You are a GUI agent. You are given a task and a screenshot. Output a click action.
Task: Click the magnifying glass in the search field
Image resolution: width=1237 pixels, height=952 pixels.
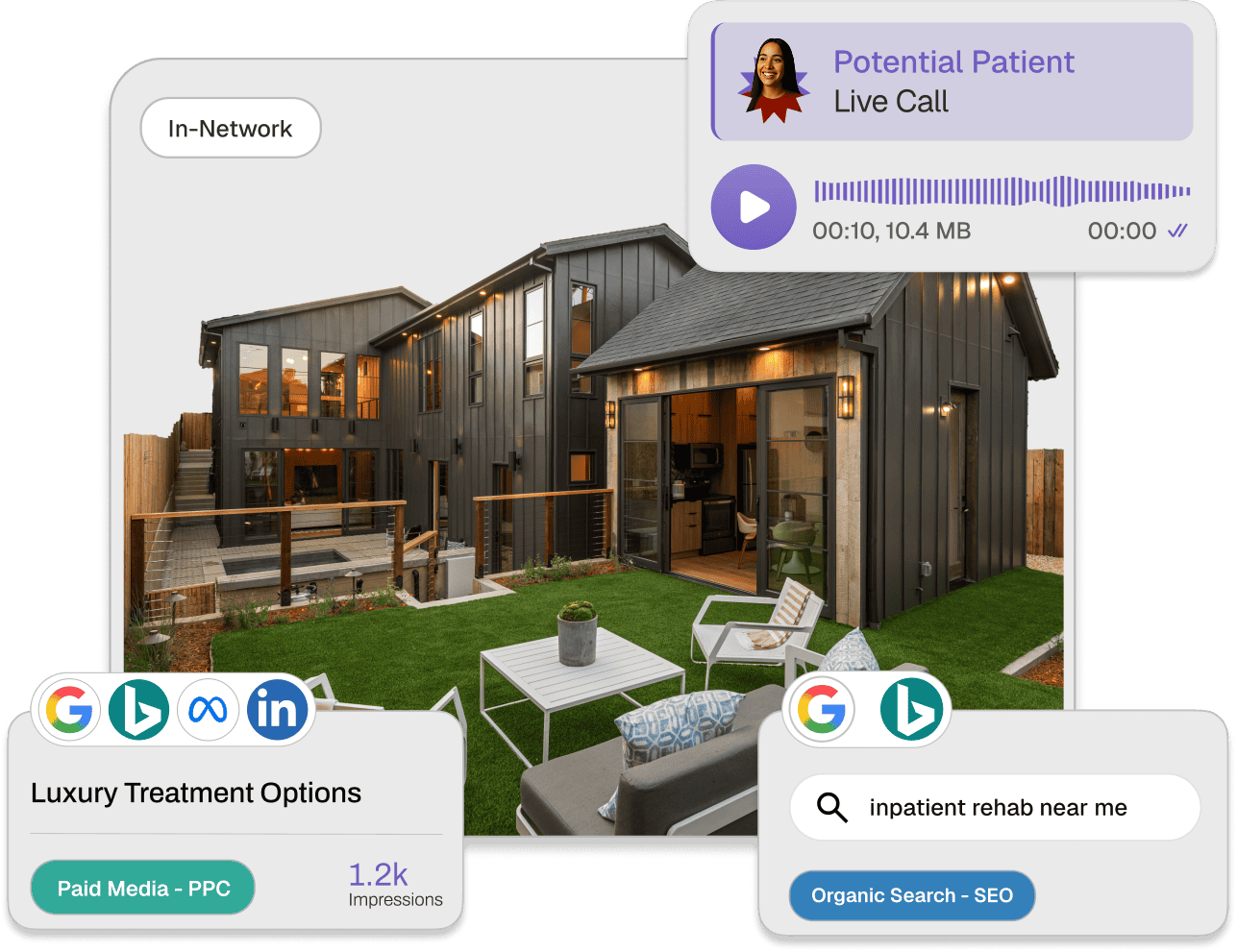point(832,808)
